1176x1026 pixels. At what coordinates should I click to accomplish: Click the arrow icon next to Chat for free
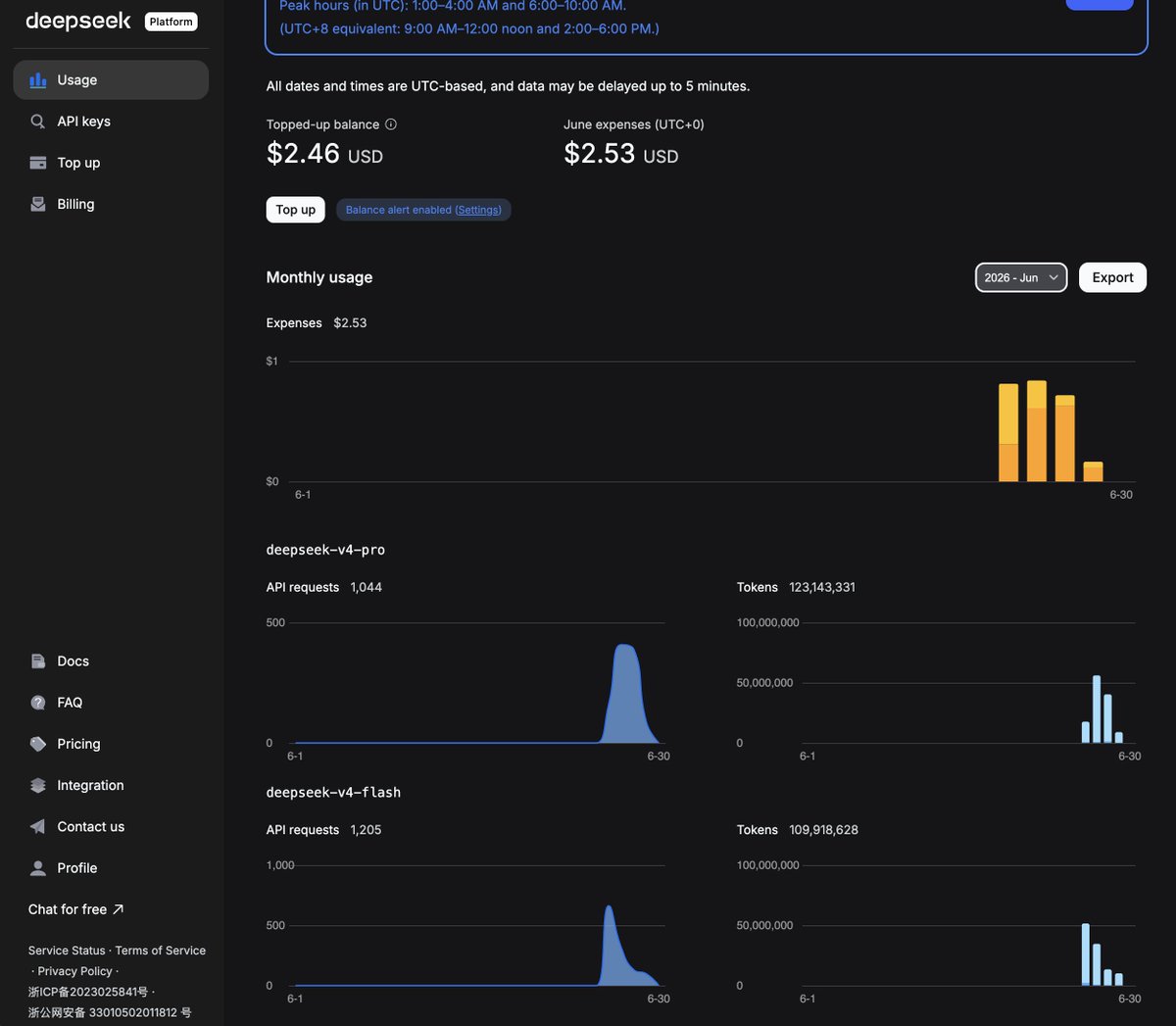119,909
